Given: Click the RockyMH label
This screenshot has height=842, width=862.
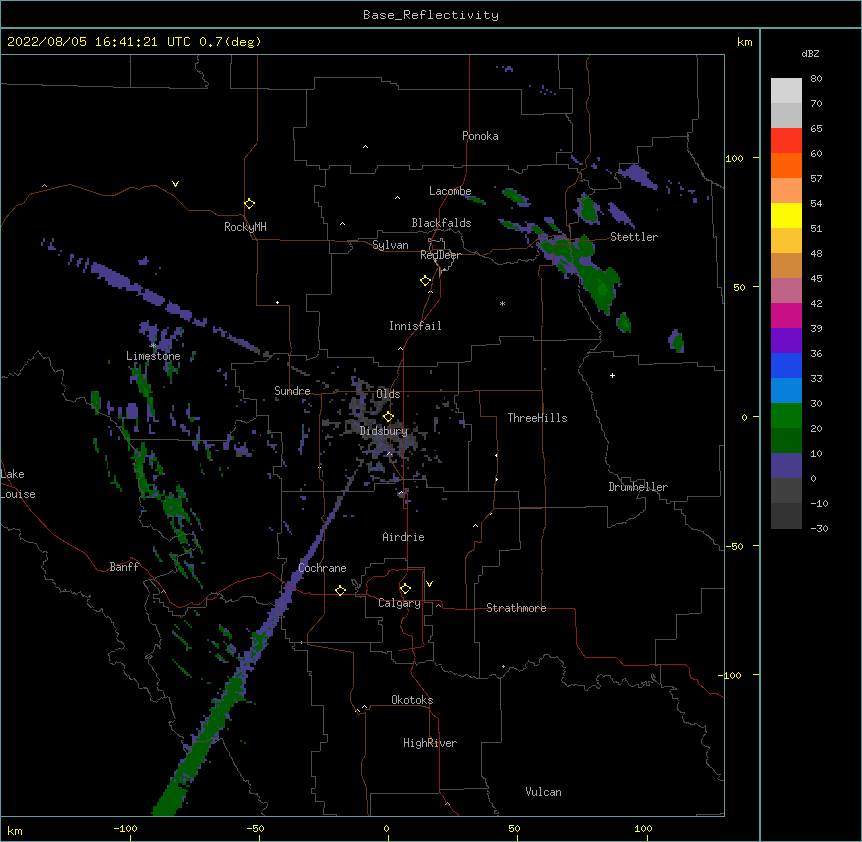Looking at the screenshot, I should click(245, 227).
